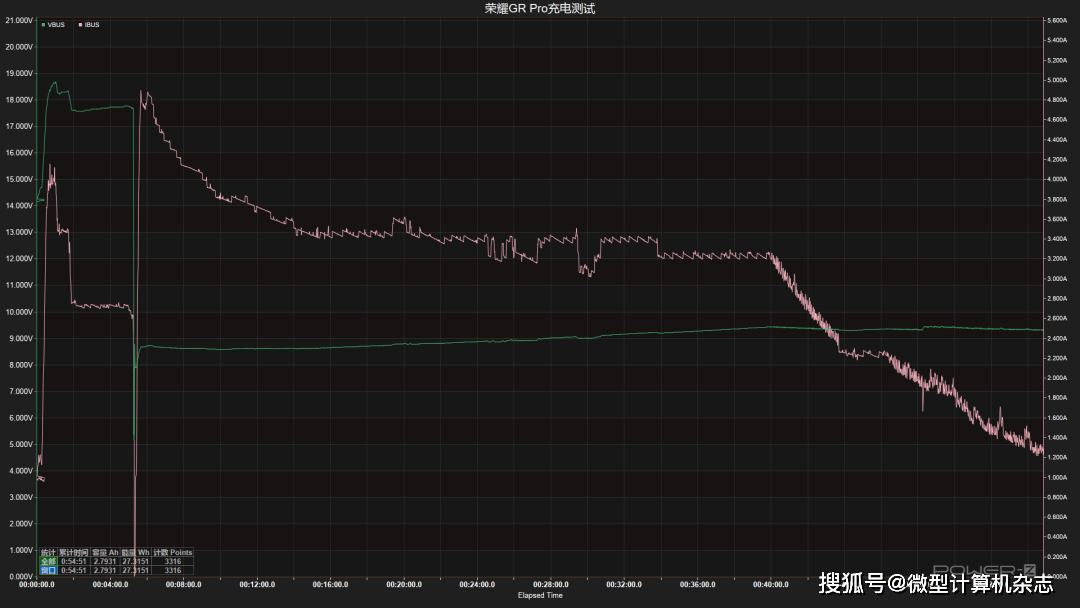This screenshot has width=1080, height=608.
Task: Click the 5.000V voltage axis tick
Action: tap(21, 444)
